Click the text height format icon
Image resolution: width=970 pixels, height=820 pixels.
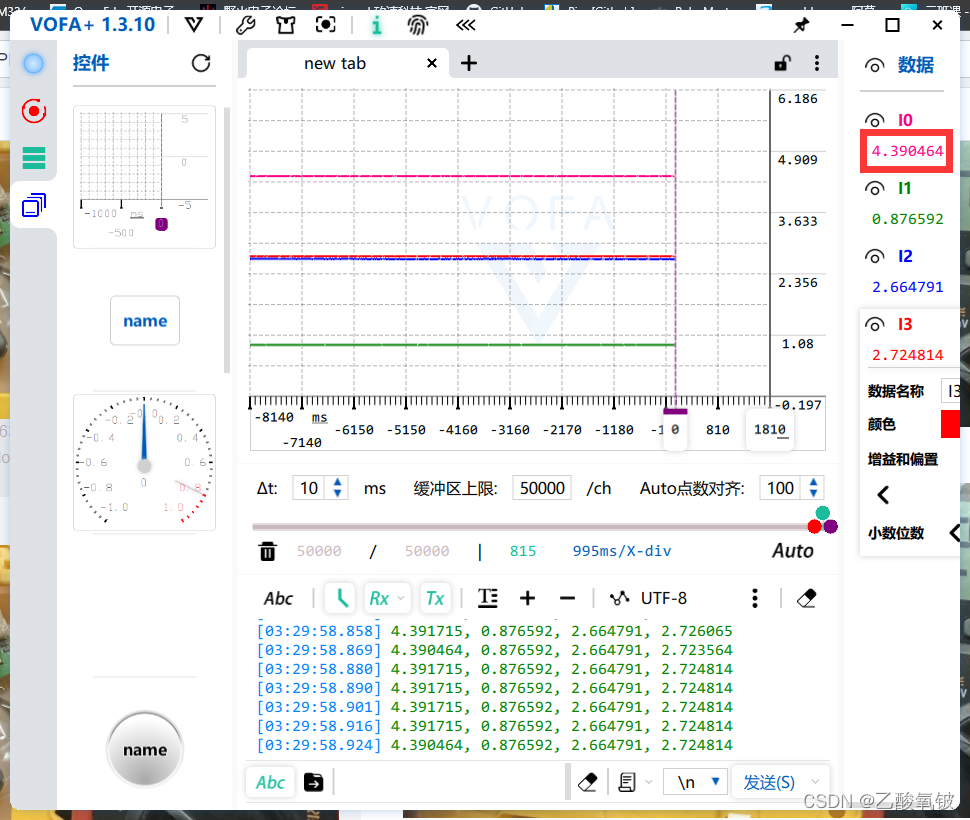pos(487,598)
